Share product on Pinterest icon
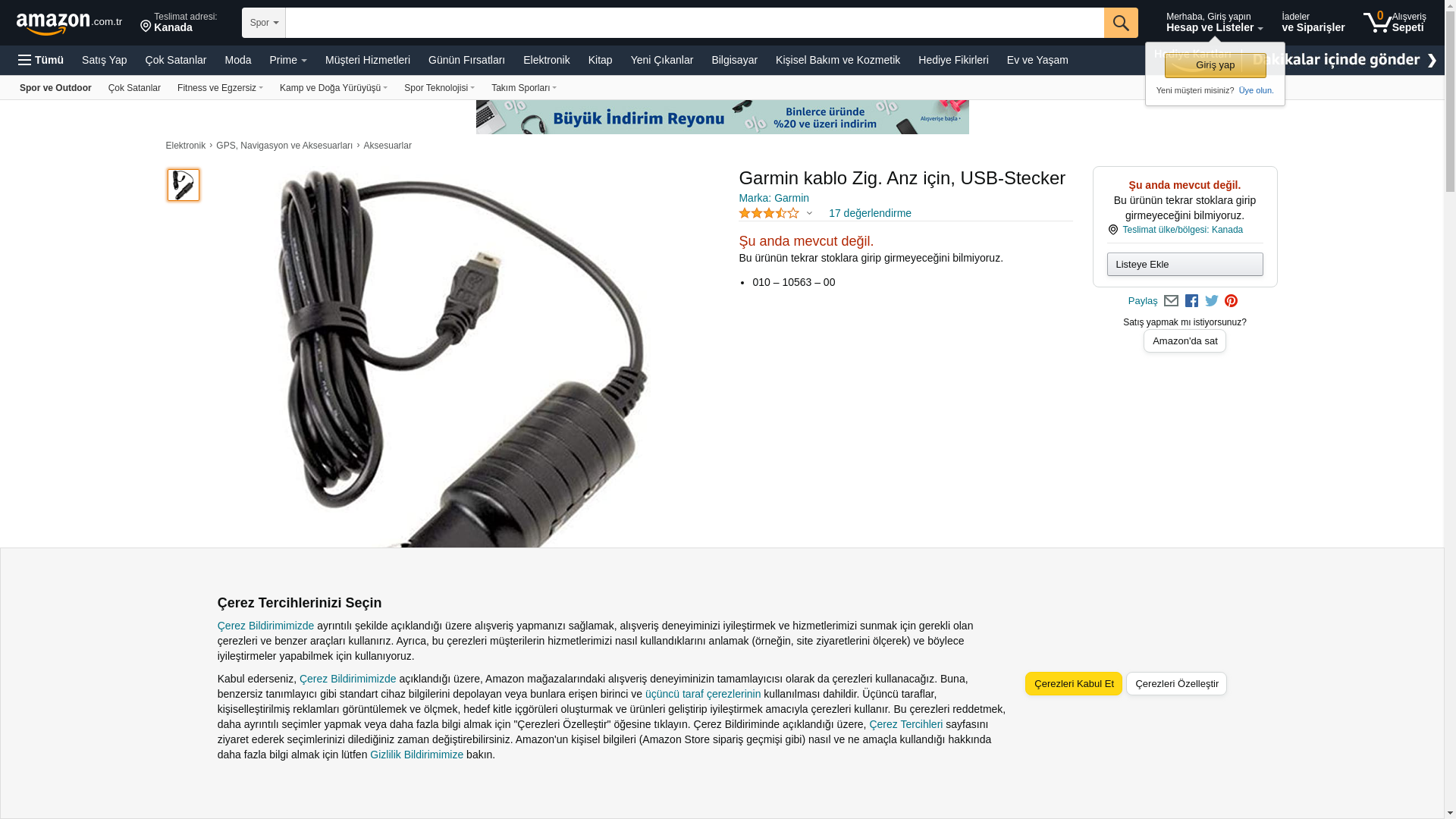Viewport: 1456px width, 819px height. [1231, 301]
